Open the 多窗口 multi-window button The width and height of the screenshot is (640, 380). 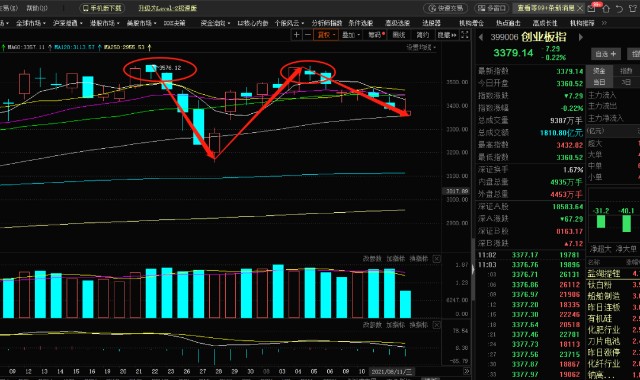coord(491,8)
